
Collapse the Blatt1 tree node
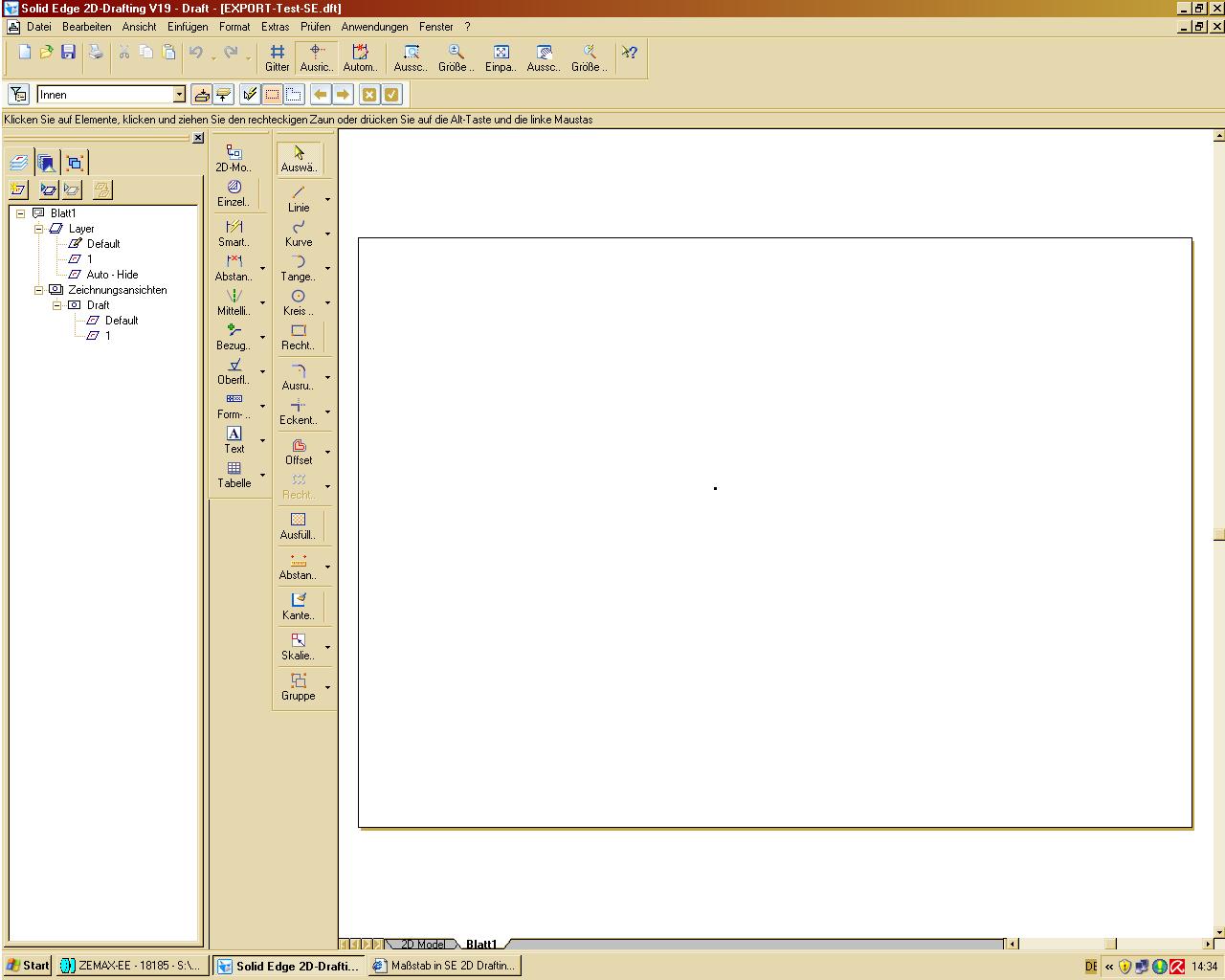[x=21, y=213]
